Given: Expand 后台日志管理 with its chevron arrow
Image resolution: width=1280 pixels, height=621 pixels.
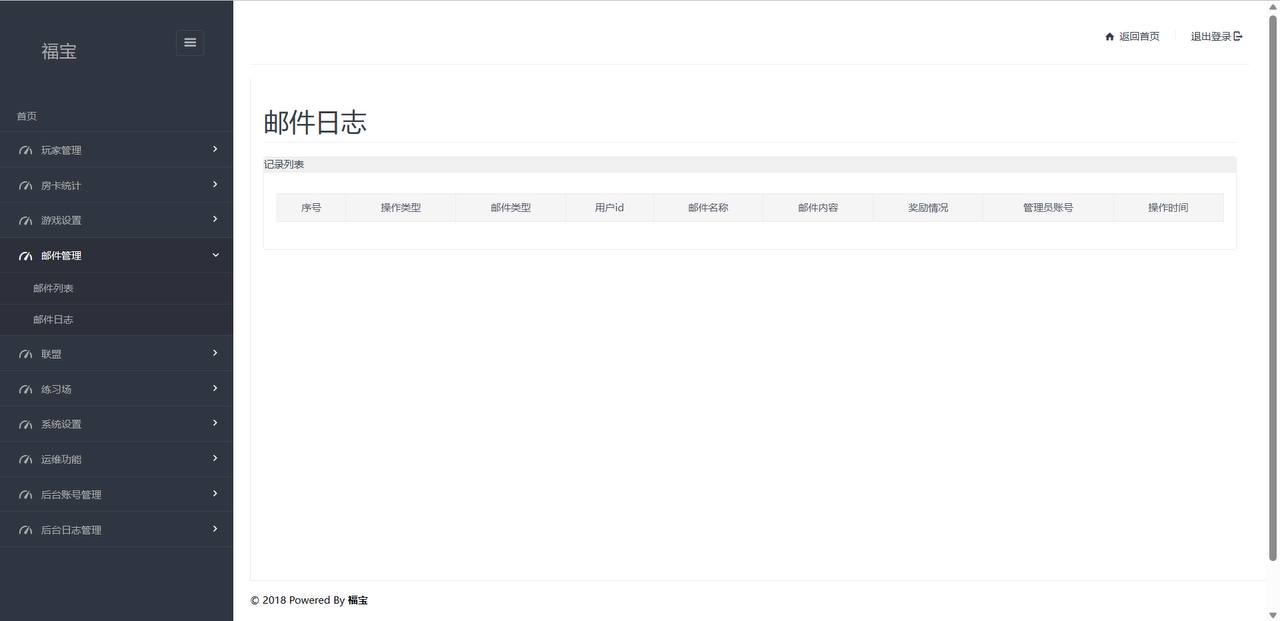Looking at the screenshot, I should click(x=215, y=528).
